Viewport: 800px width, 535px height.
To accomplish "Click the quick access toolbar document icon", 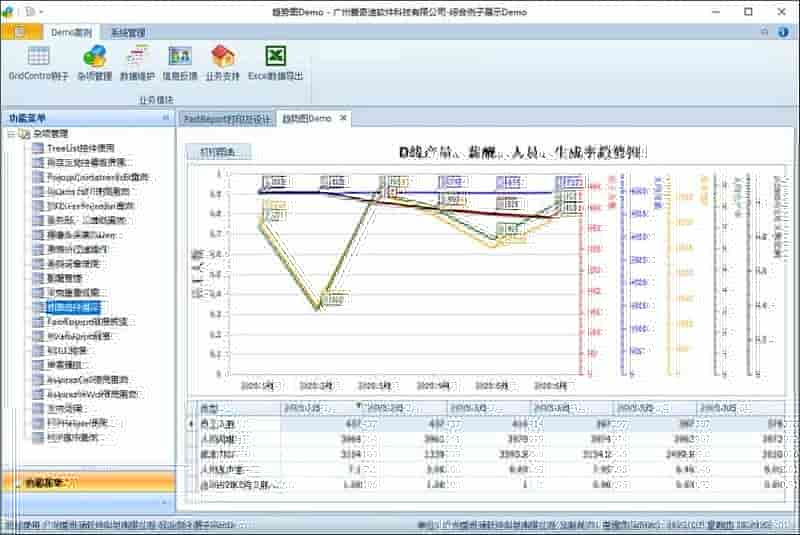I will click(30, 11).
